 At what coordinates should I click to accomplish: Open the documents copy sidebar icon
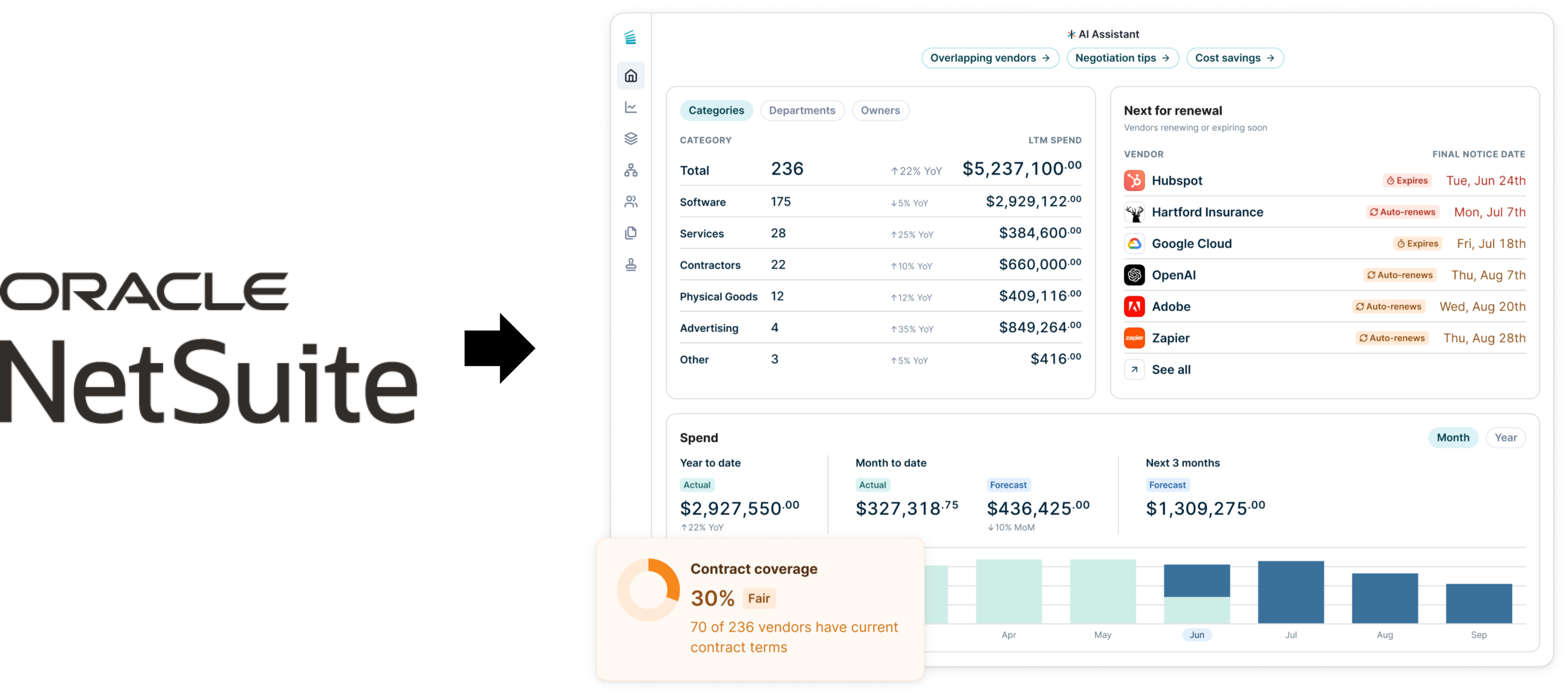(x=631, y=233)
